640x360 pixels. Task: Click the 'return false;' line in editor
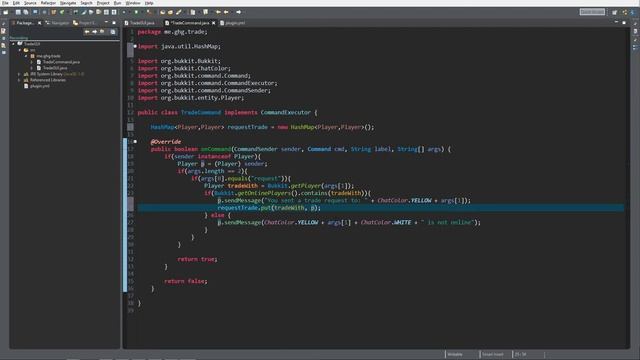[186, 281]
